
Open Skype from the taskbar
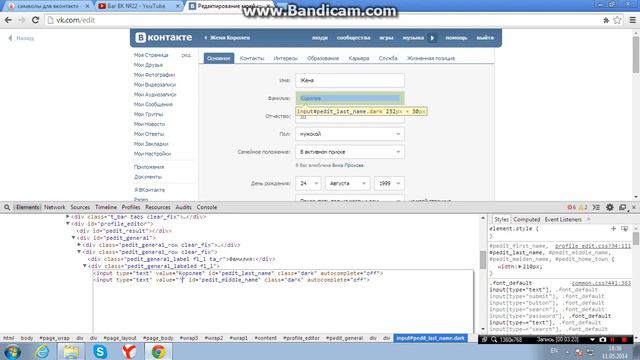[x=100, y=352]
